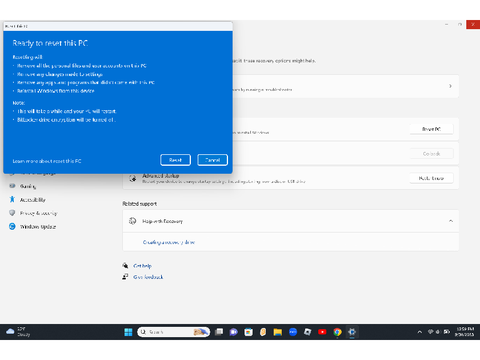Open Task View from the taskbar
480x360 pixels.
[219, 332]
